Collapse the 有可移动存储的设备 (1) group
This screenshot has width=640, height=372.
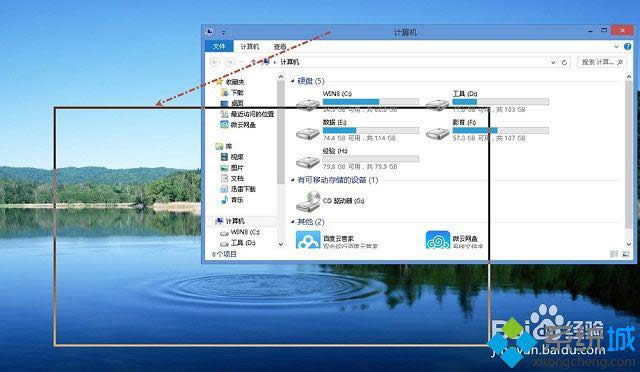293,180
